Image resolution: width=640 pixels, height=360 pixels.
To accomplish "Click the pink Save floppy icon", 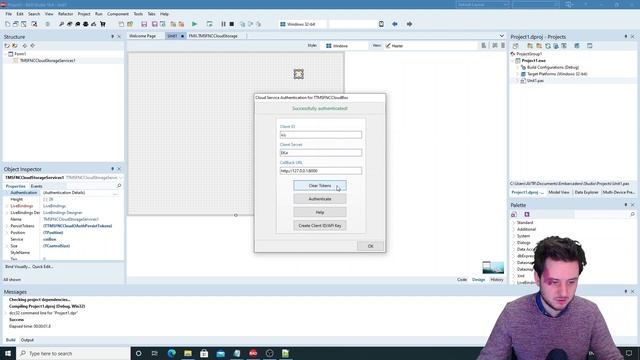I will 144,24.
